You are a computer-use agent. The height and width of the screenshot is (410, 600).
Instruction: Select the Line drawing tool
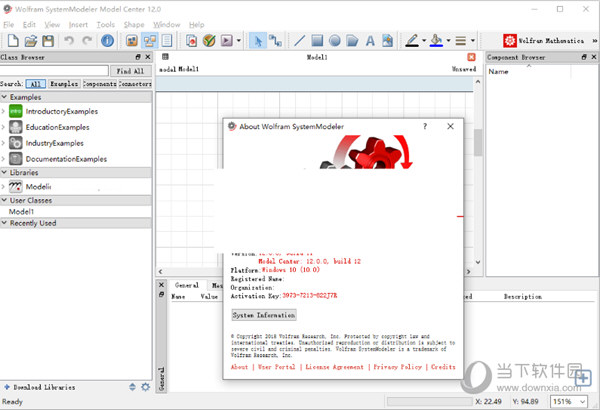(299, 40)
